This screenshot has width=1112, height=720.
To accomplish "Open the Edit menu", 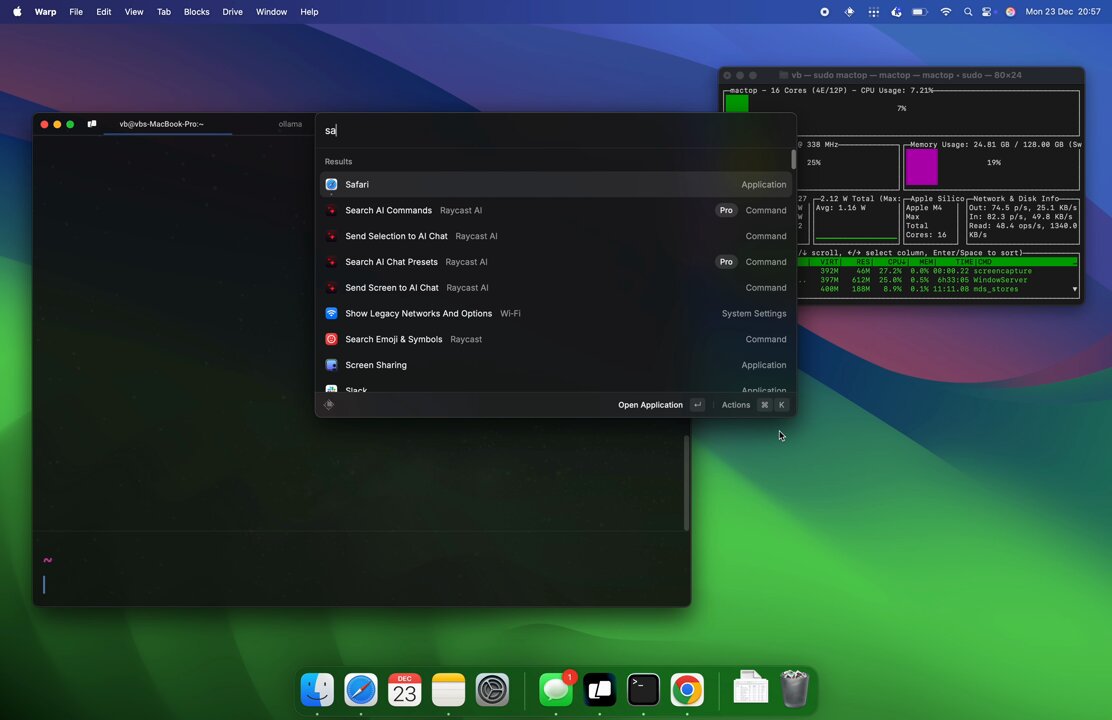I will coord(104,12).
